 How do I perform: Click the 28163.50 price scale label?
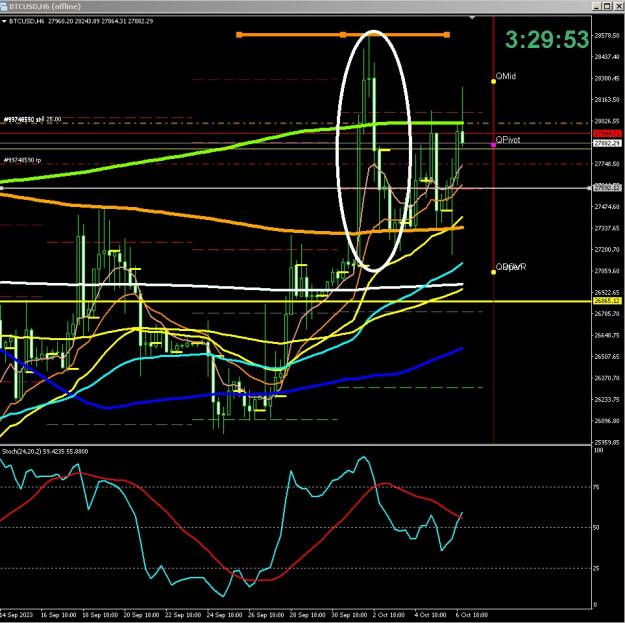[x=607, y=100]
